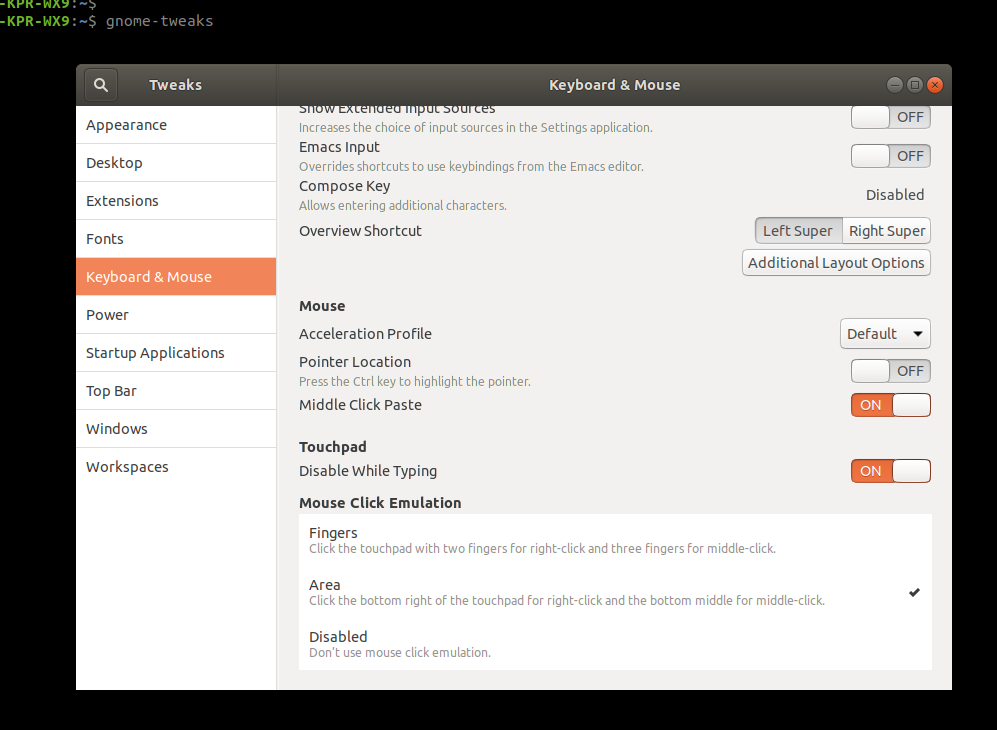Open the Startup Applications section
Screen dimensions: 997x730
point(155,352)
